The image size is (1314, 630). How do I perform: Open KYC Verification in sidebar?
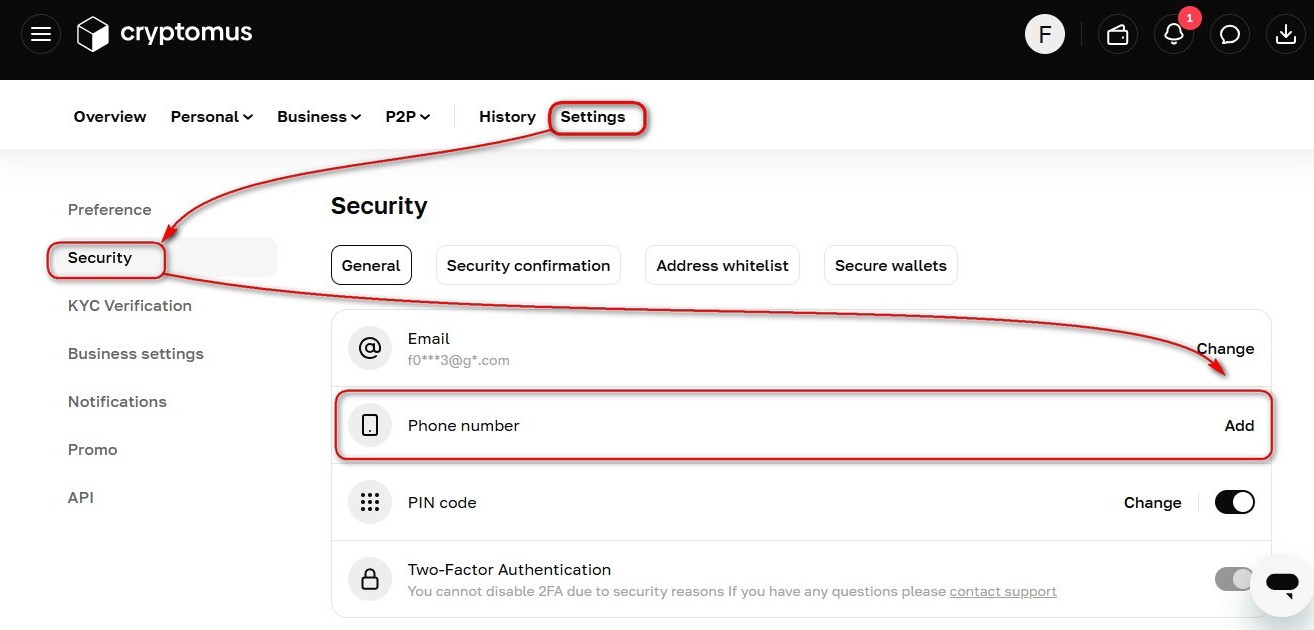coord(130,306)
